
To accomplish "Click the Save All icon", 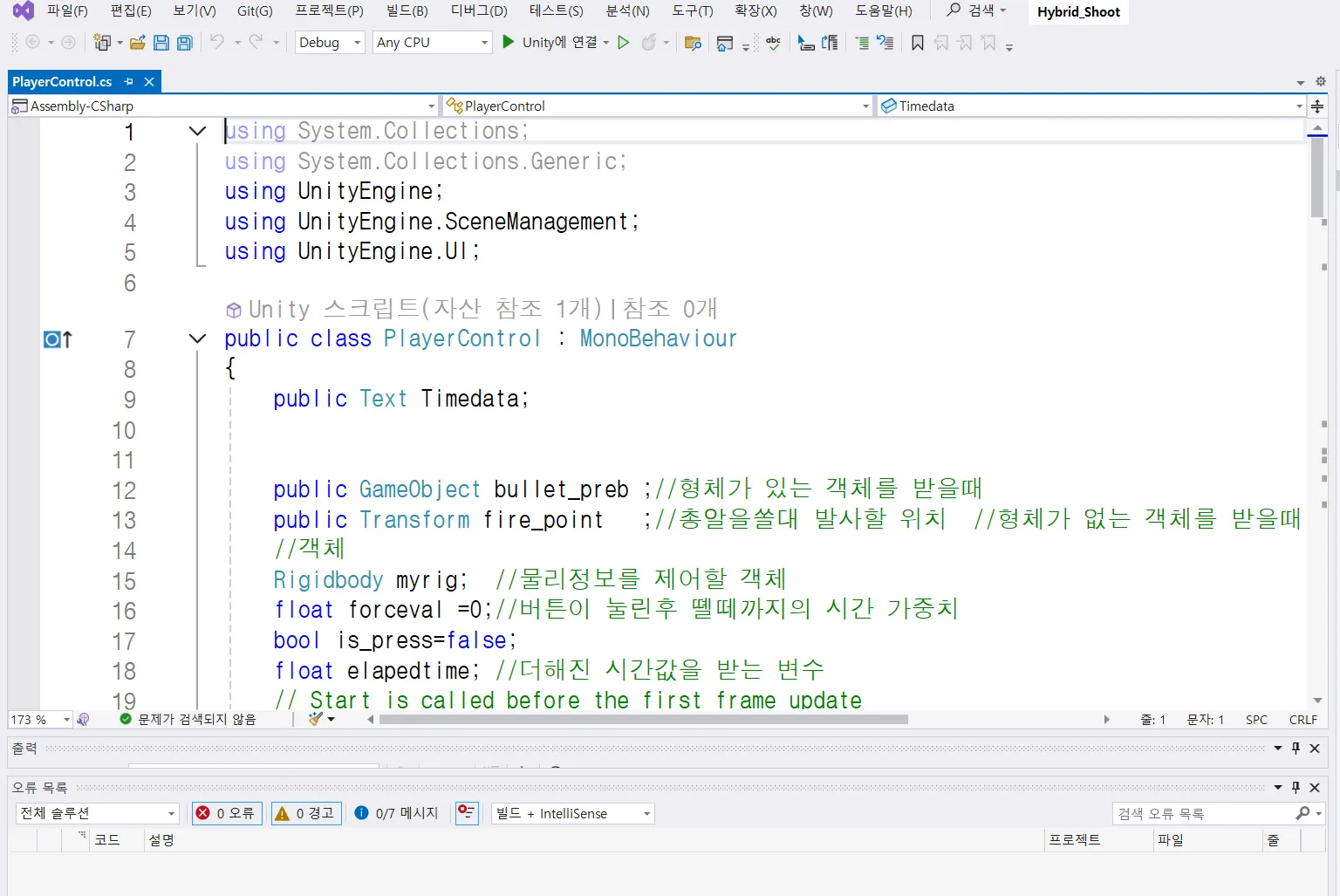I will pos(184,42).
